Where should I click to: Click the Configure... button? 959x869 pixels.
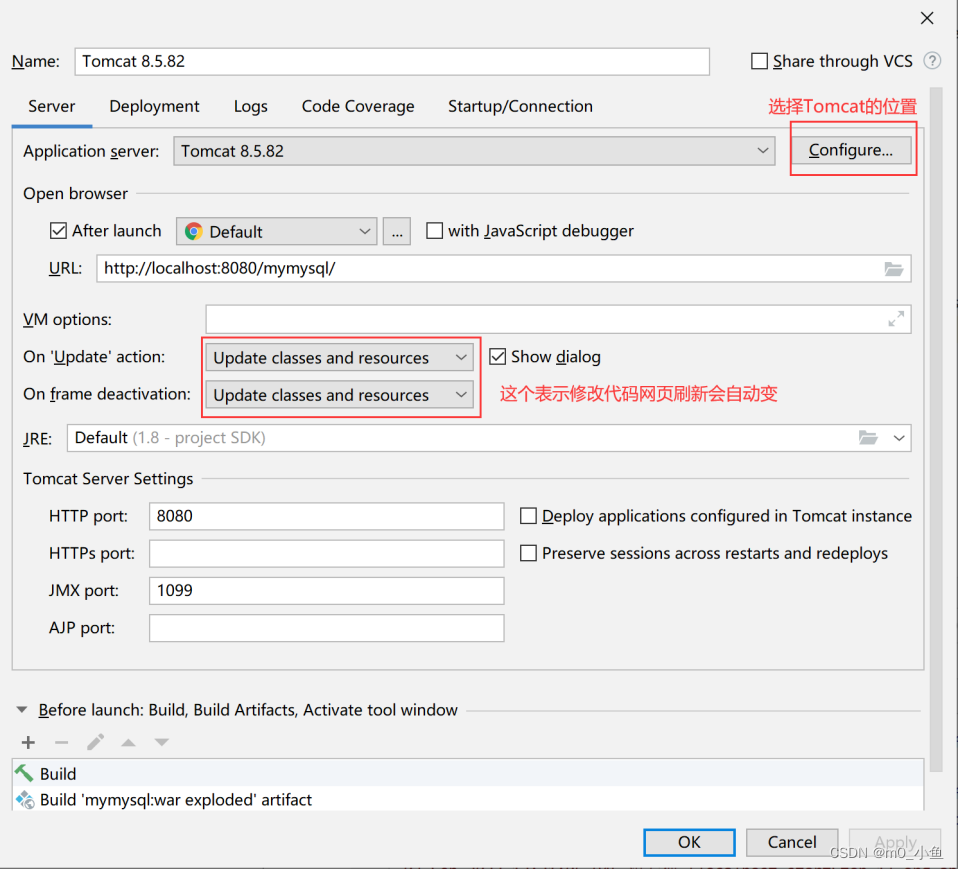[850, 150]
